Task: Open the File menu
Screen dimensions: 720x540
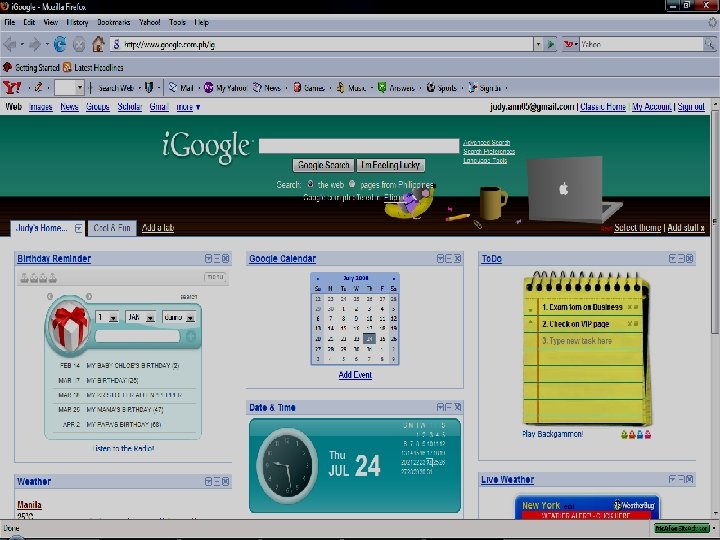Action: pyautogui.click(x=10, y=22)
